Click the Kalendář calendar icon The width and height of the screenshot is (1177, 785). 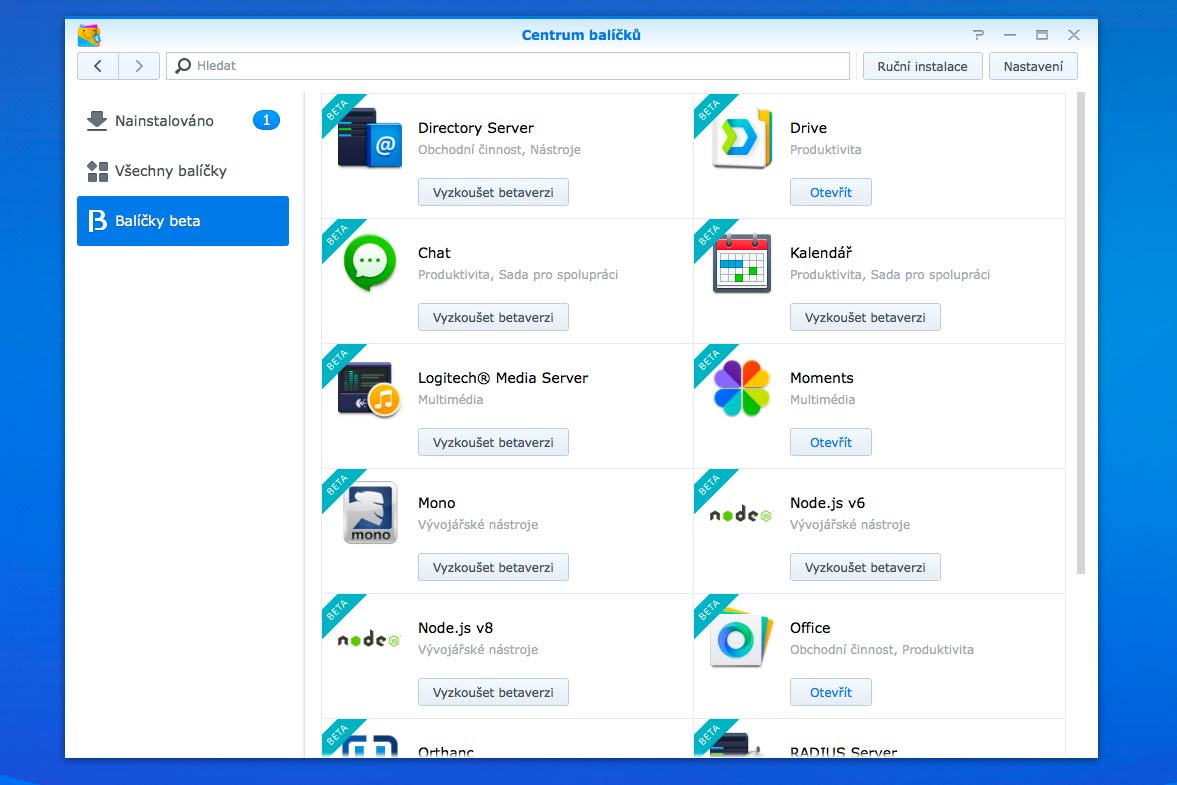click(742, 263)
